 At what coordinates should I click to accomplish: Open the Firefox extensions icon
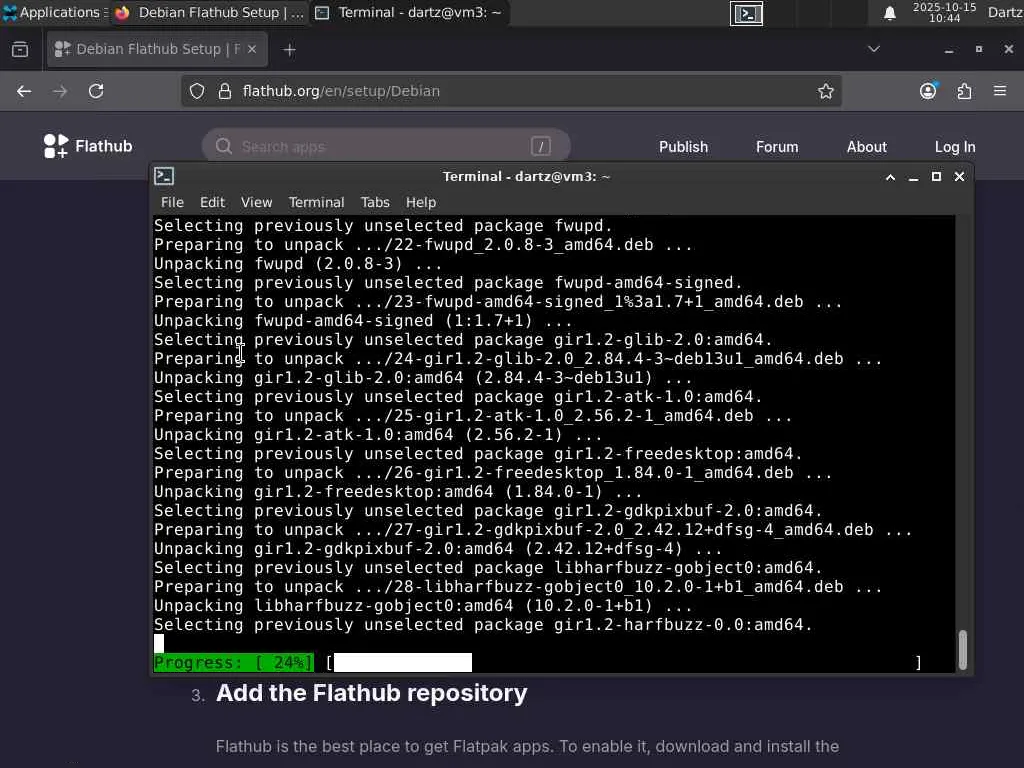[x=965, y=91]
